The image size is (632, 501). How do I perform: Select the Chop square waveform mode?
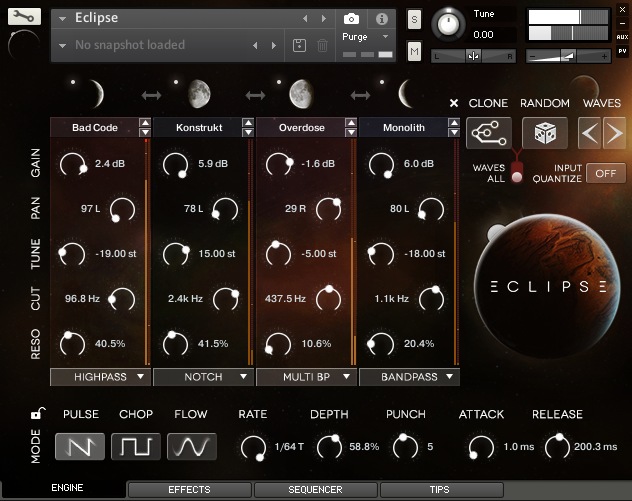(136, 446)
